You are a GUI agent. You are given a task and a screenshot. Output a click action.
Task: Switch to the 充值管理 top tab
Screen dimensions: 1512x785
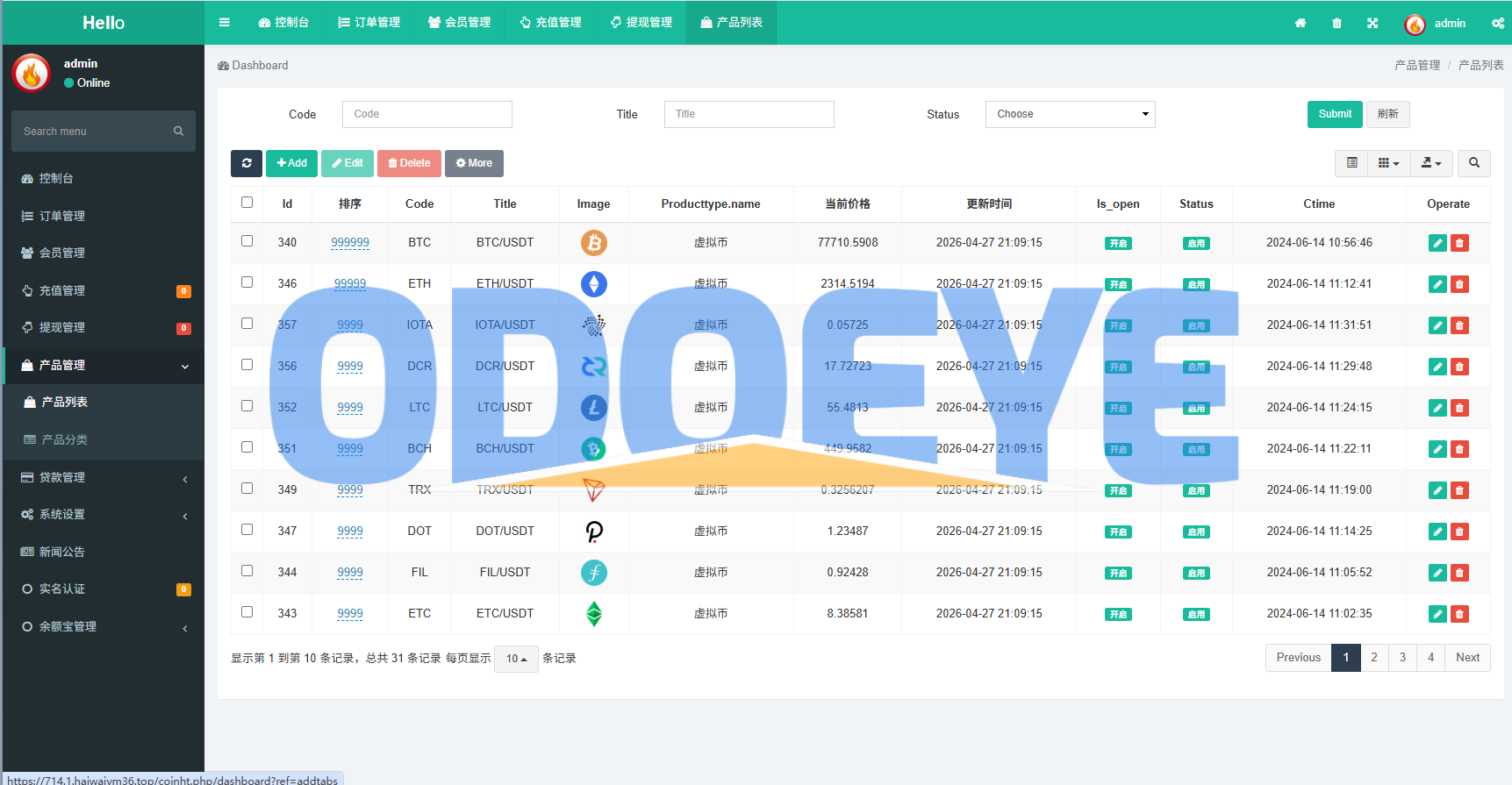click(x=550, y=23)
